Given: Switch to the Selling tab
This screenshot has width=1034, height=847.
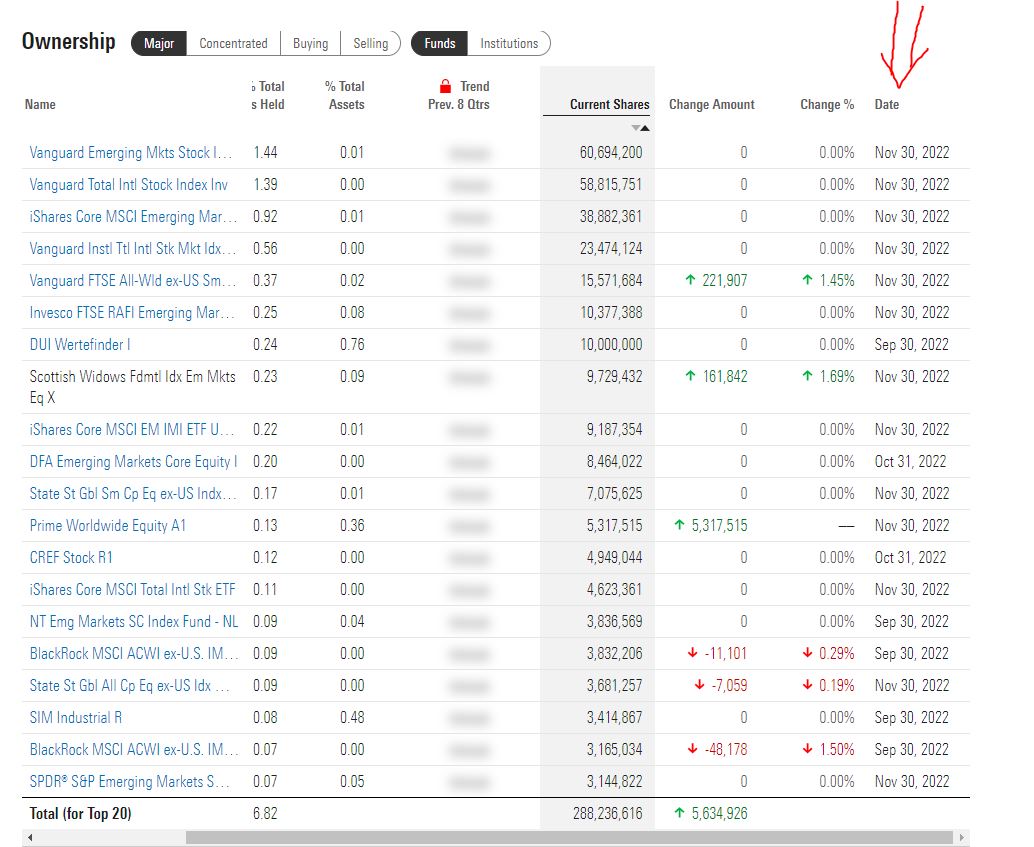Looking at the screenshot, I should (371, 44).
